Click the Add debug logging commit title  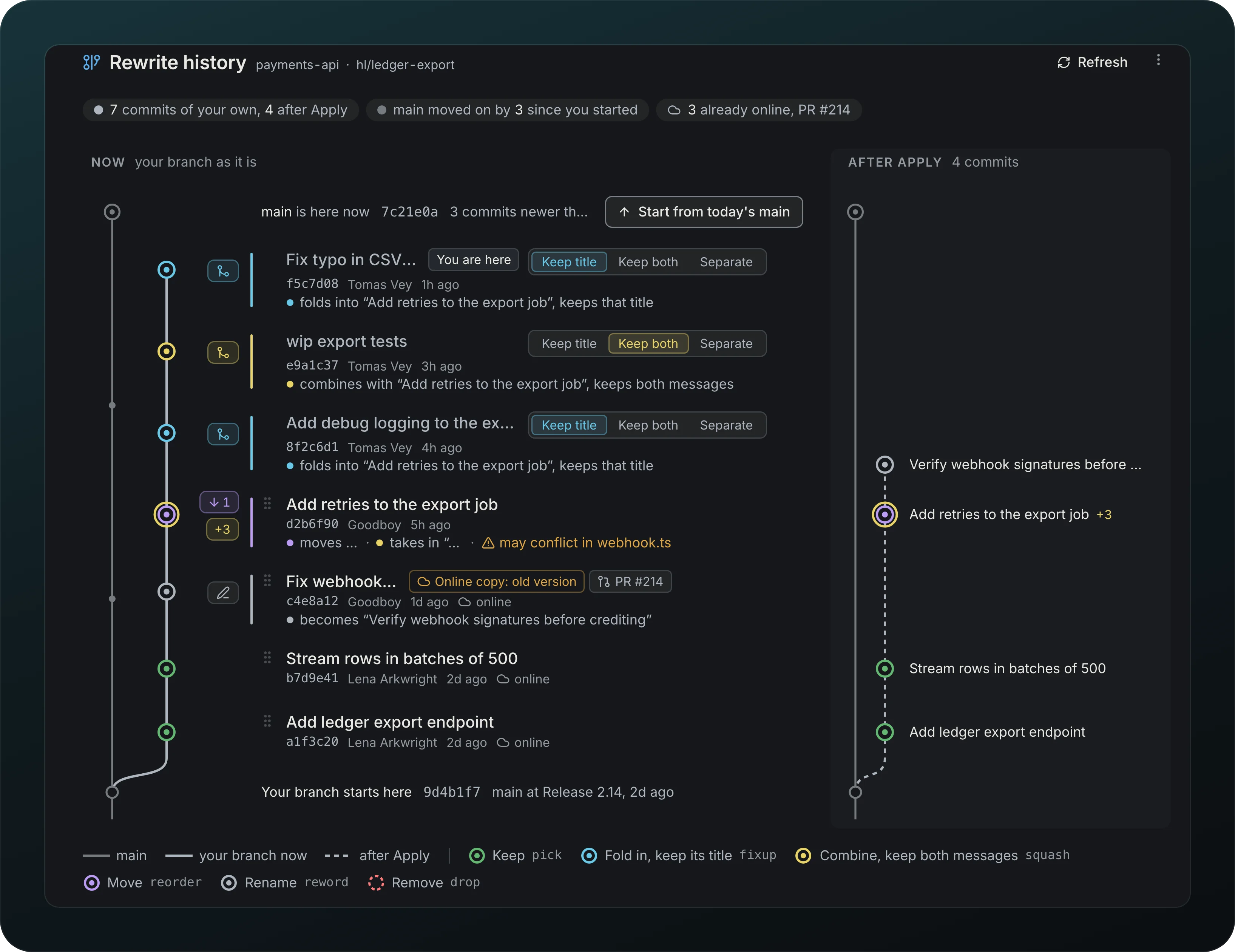click(x=400, y=423)
